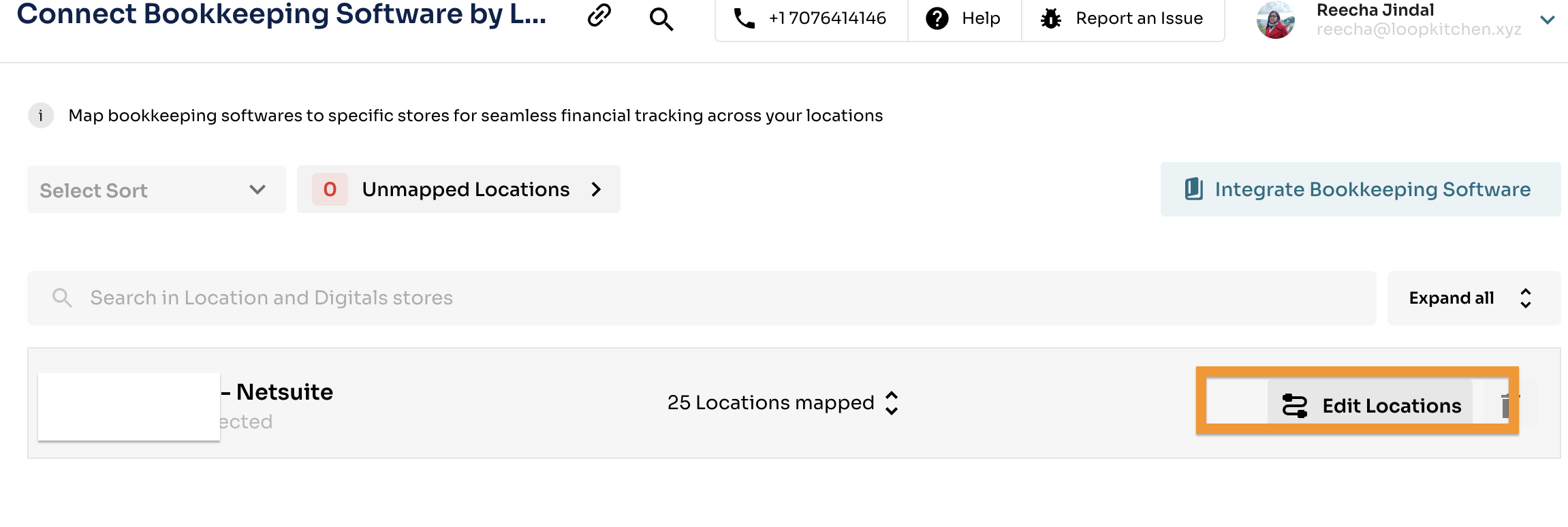Viewport: 1568px width, 527px height.
Task: Click the copy link chain icon
Action: pyautogui.click(x=599, y=16)
